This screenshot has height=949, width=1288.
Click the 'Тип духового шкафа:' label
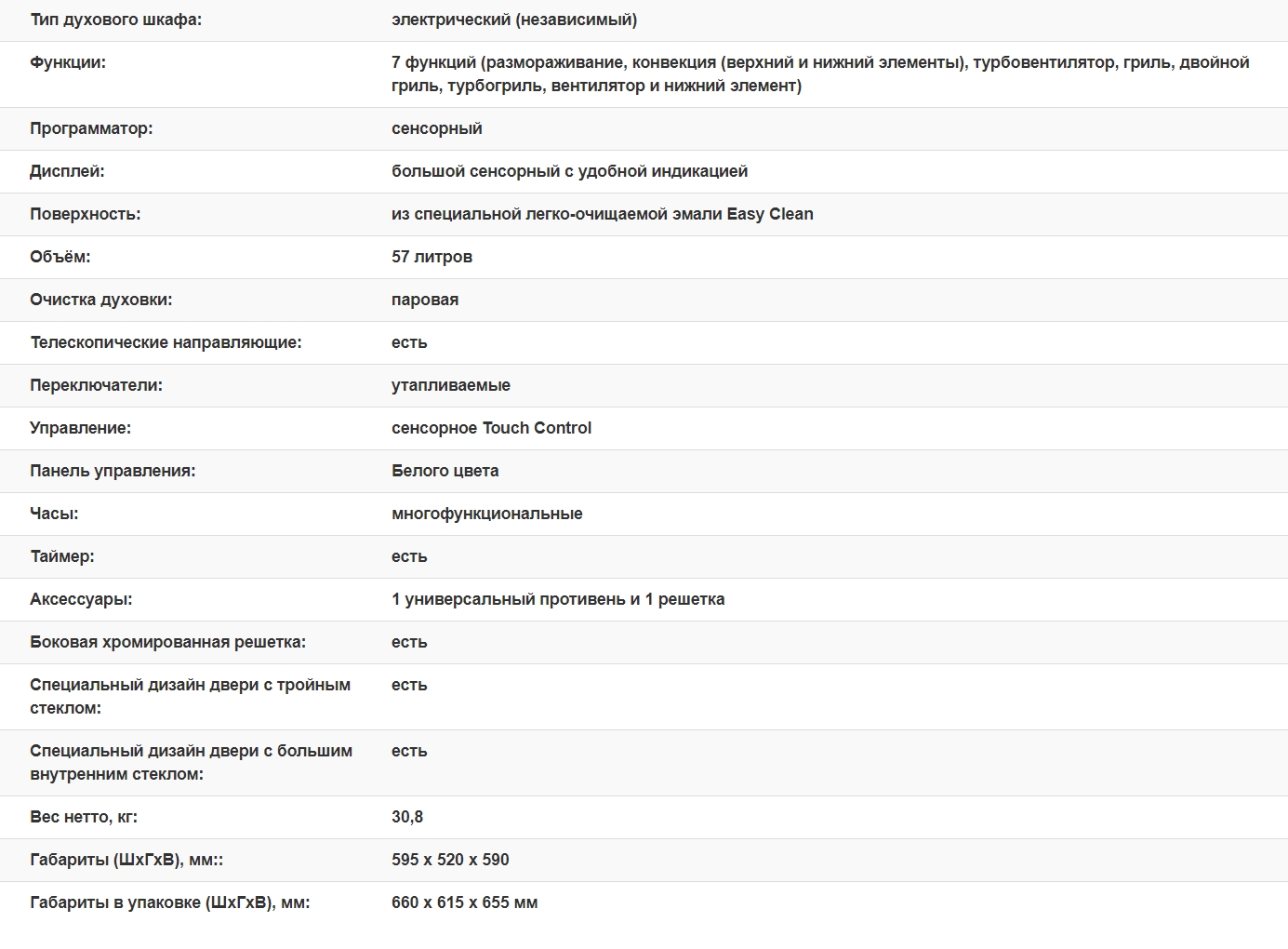point(115,20)
